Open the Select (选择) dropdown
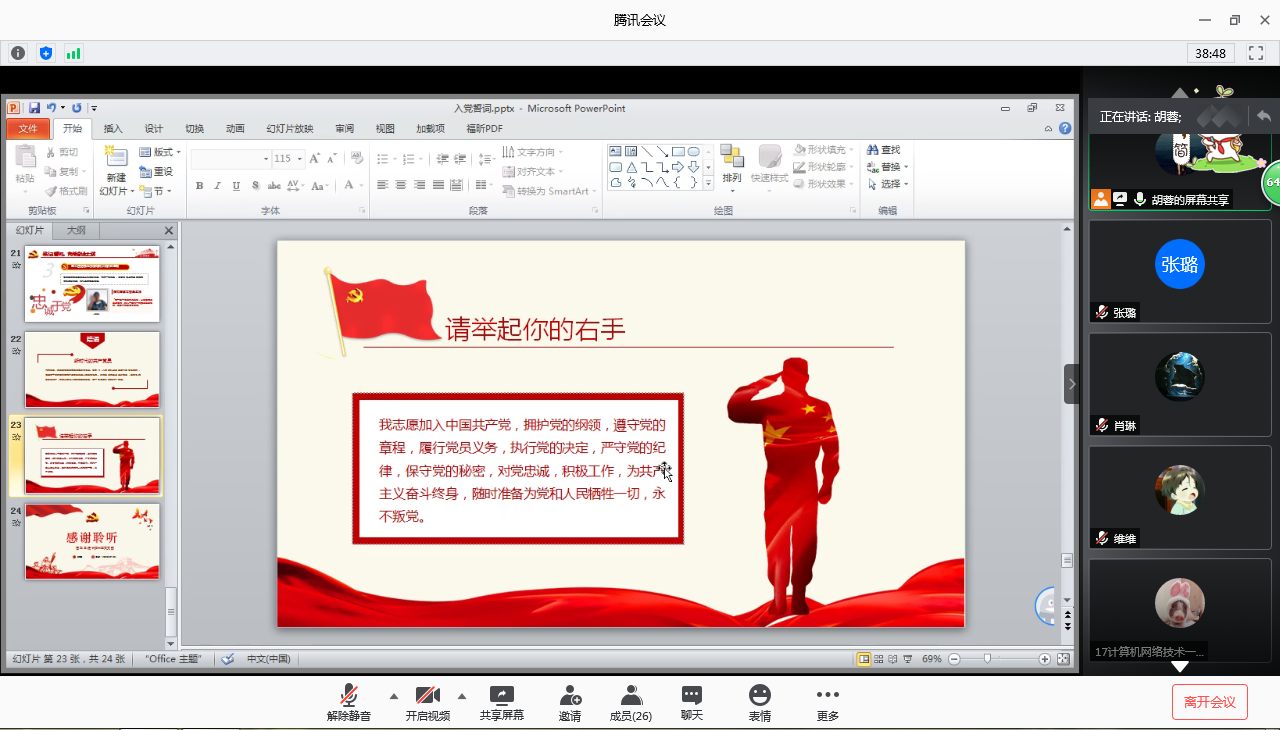The width and height of the screenshot is (1280, 730). coord(889,184)
